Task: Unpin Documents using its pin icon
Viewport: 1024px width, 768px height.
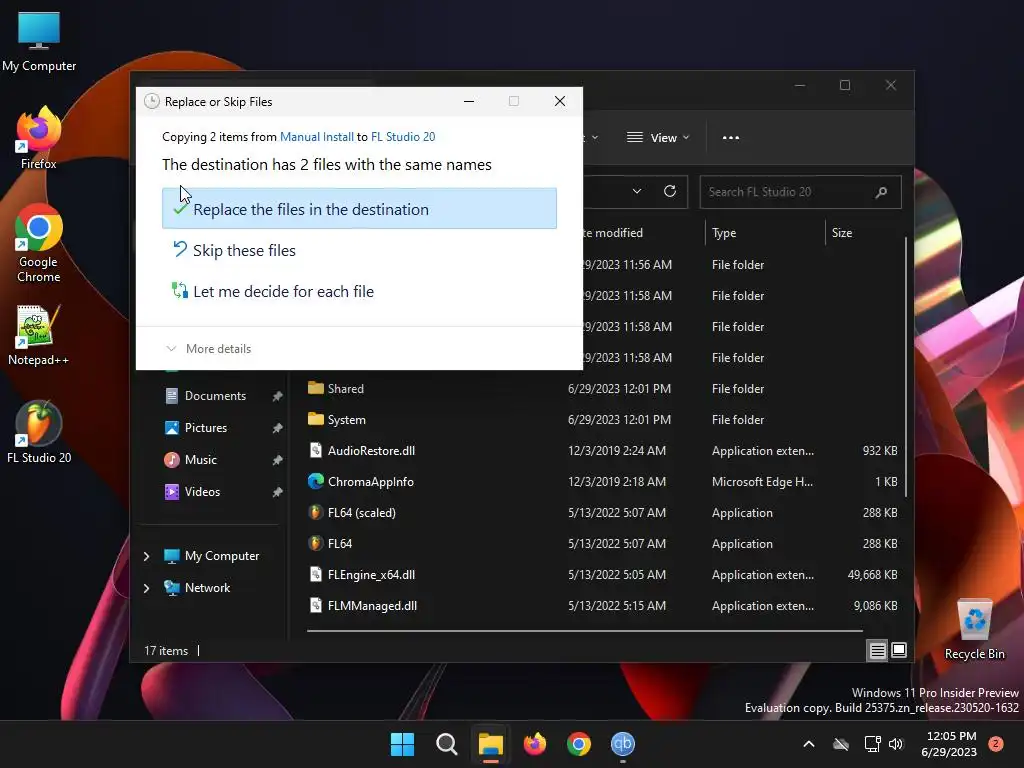Action: point(277,396)
